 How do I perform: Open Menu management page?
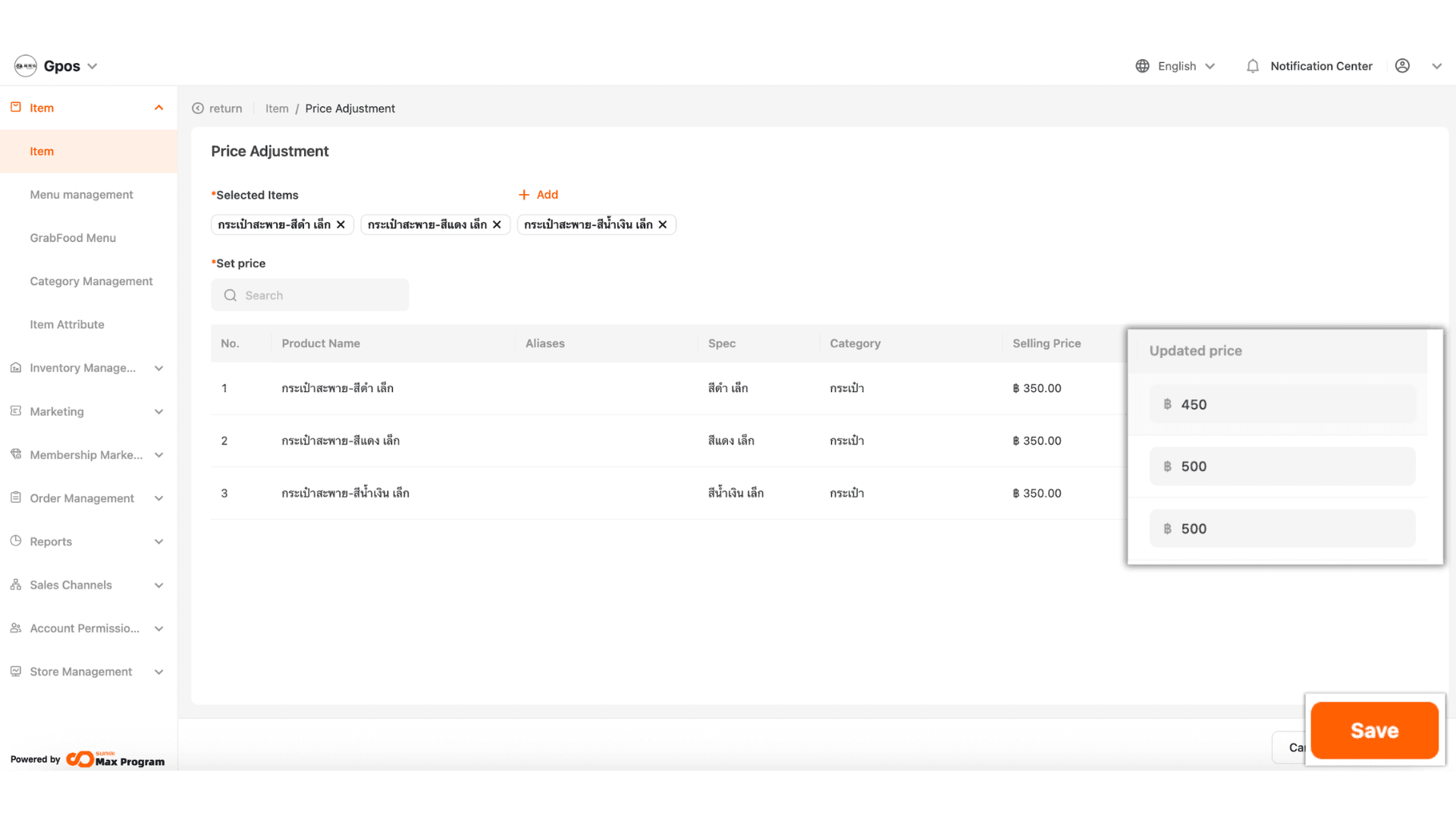tap(81, 195)
